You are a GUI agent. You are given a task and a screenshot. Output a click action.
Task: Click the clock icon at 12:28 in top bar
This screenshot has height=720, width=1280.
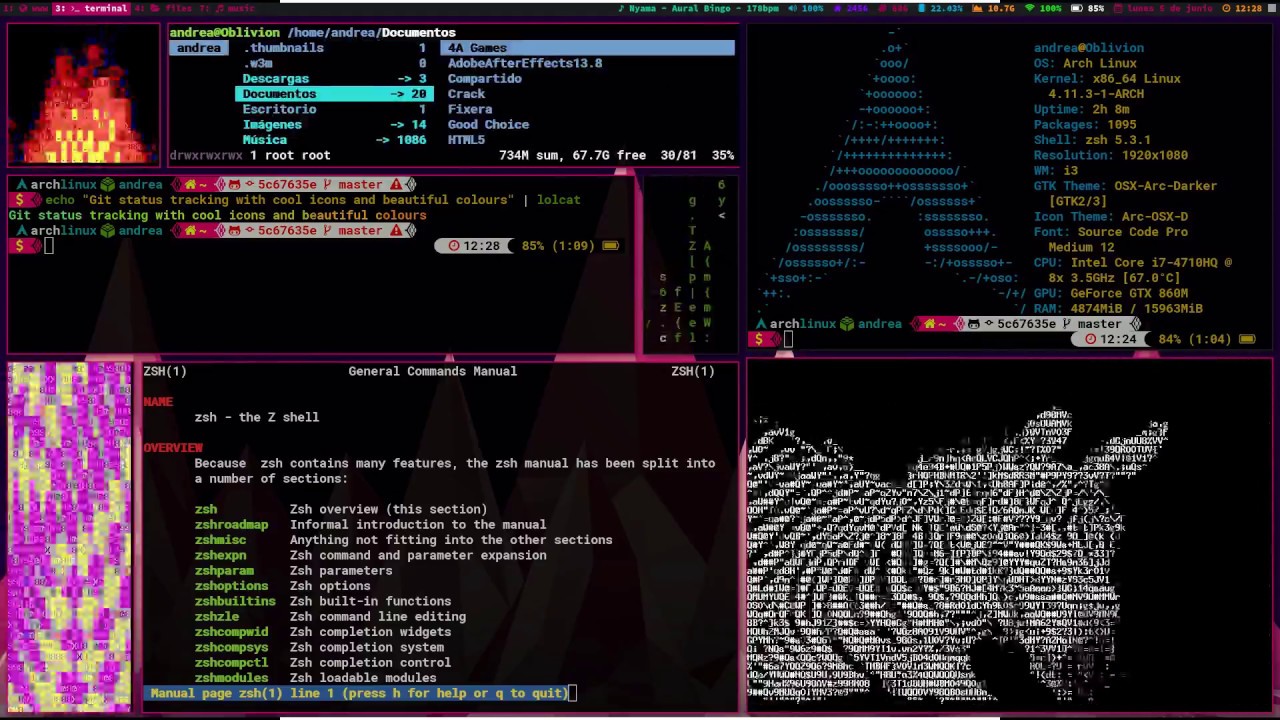coord(1227,8)
